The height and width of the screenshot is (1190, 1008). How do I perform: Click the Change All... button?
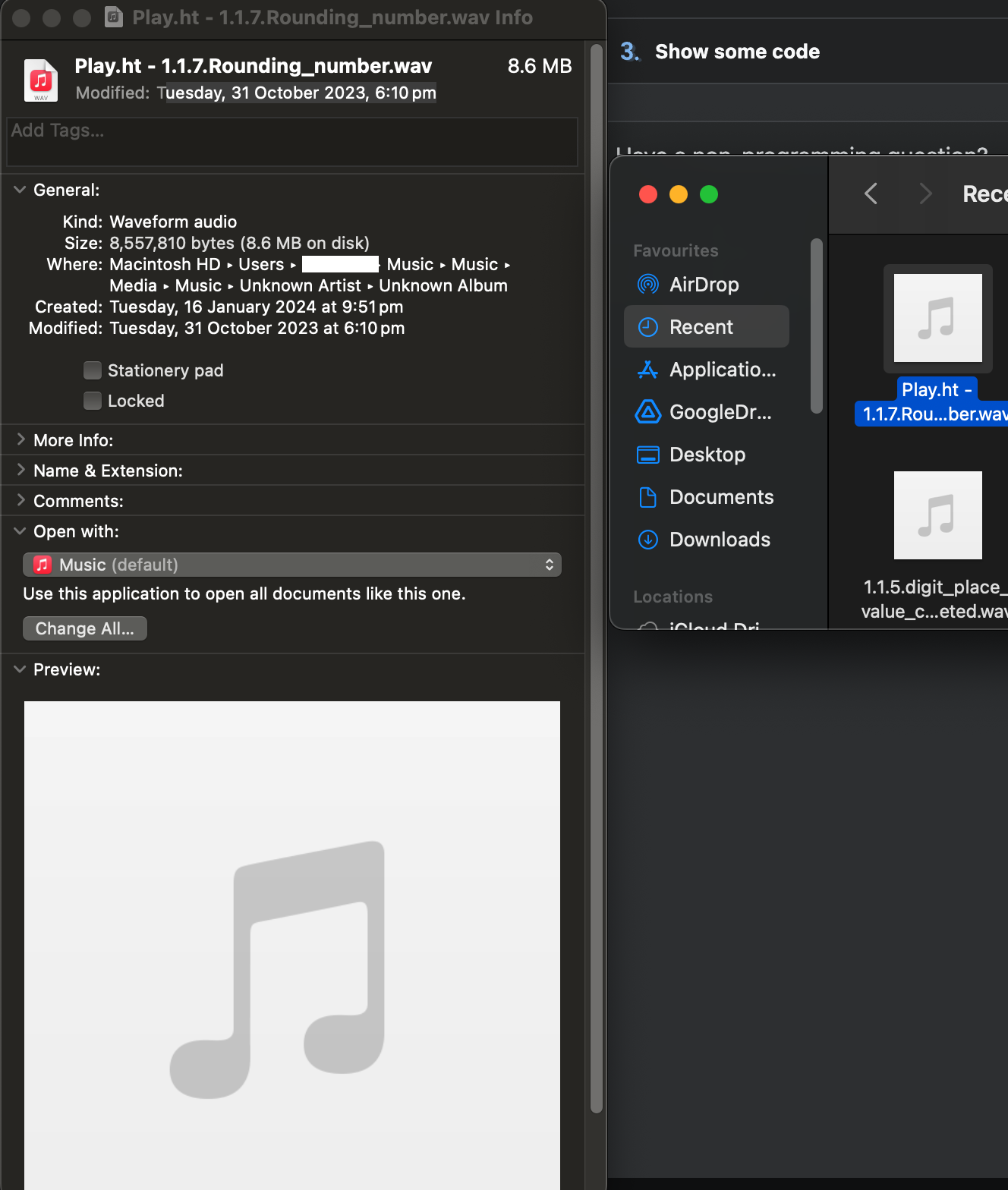pos(85,628)
